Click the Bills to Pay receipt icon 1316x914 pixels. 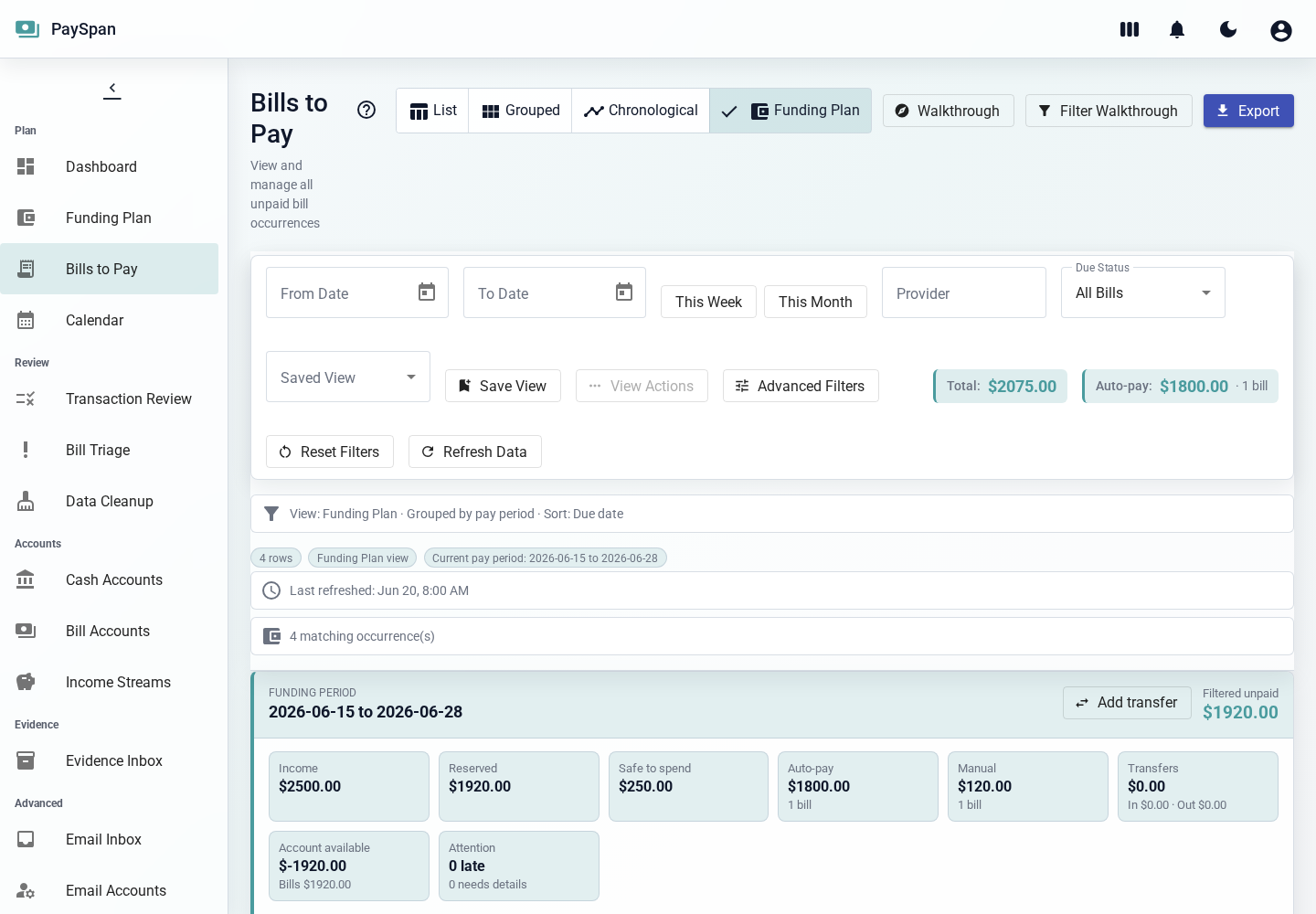click(26, 269)
